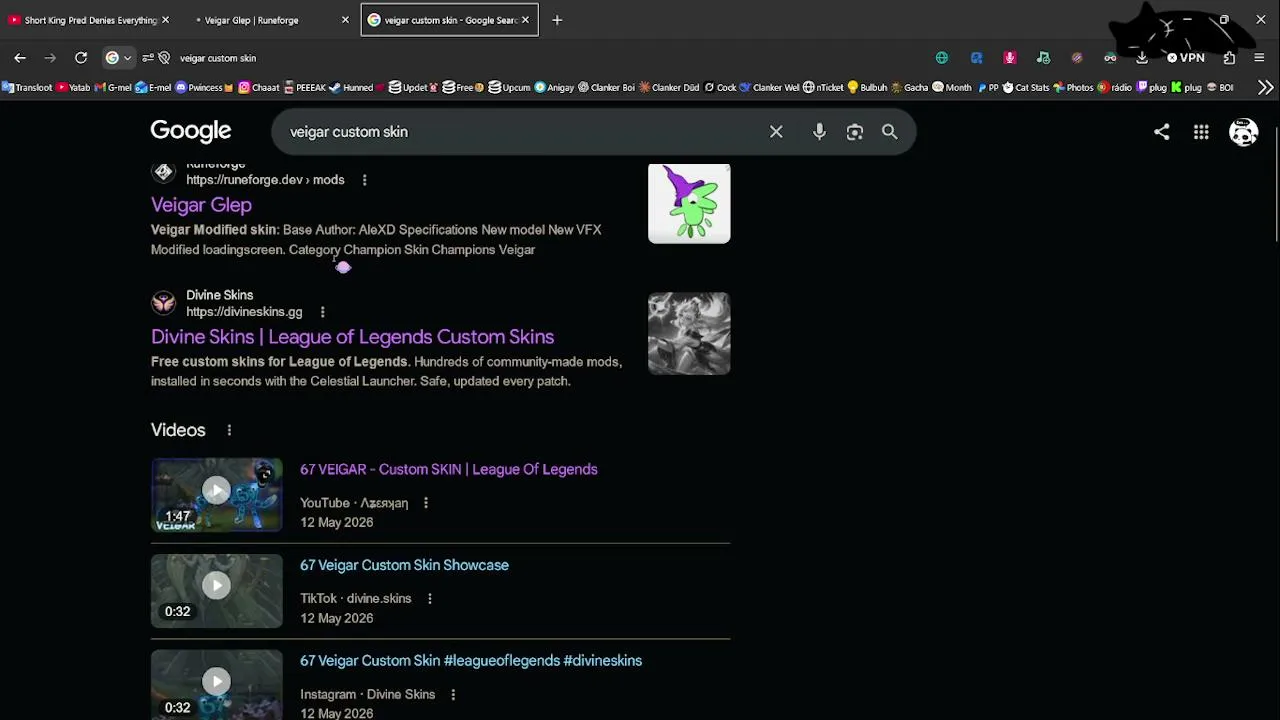Toggle the VPN button
The image size is (1280, 720).
tap(1185, 58)
